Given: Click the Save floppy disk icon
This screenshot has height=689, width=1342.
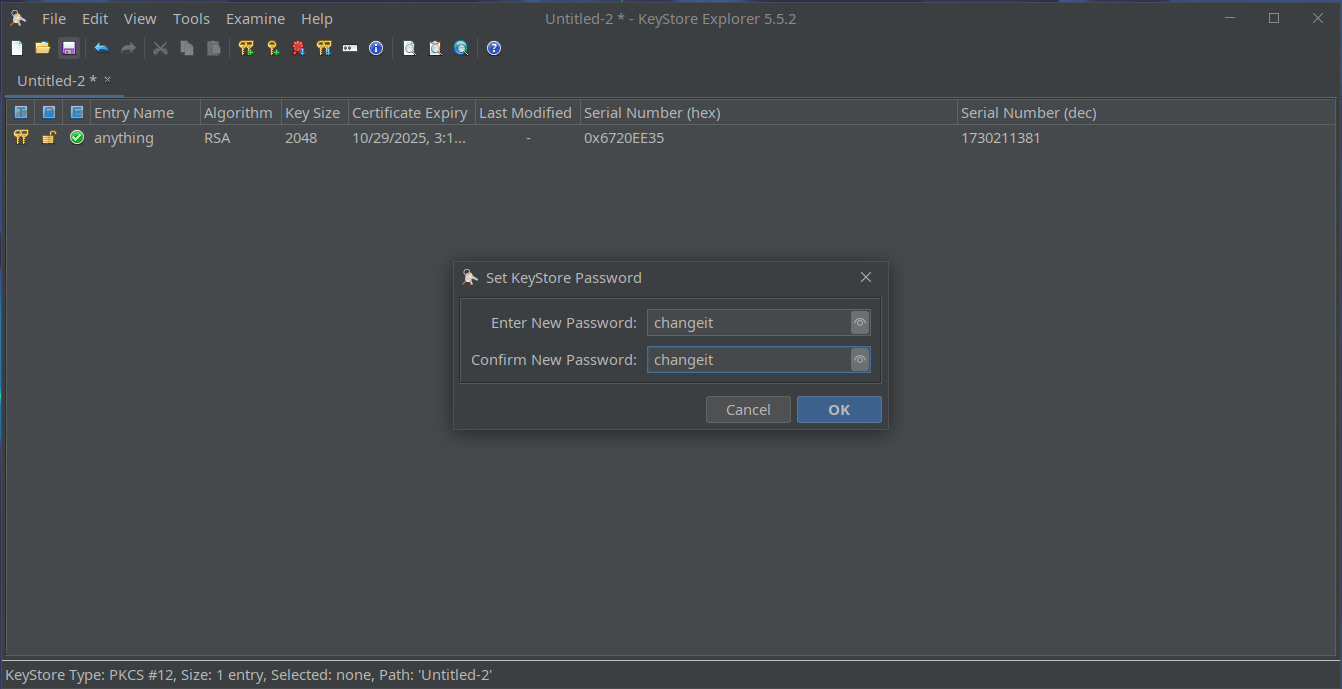Looking at the screenshot, I should pyautogui.click(x=69, y=48).
